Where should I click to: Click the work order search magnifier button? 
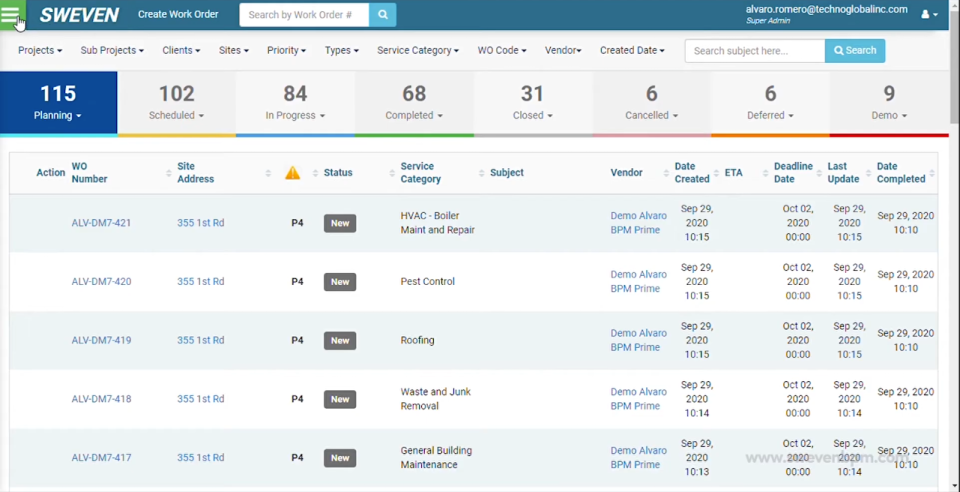[x=383, y=15]
